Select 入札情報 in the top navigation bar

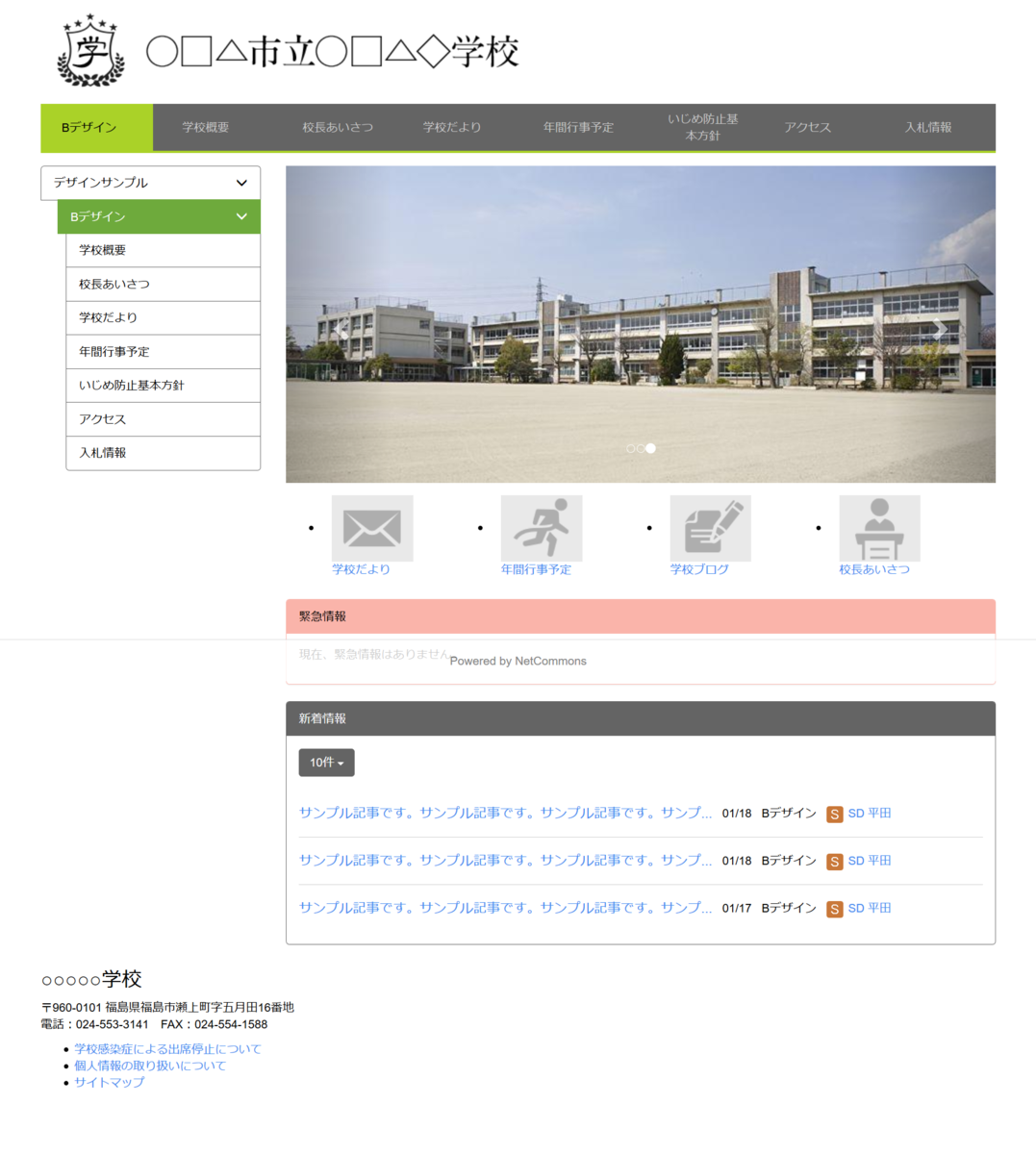[928, 127]
